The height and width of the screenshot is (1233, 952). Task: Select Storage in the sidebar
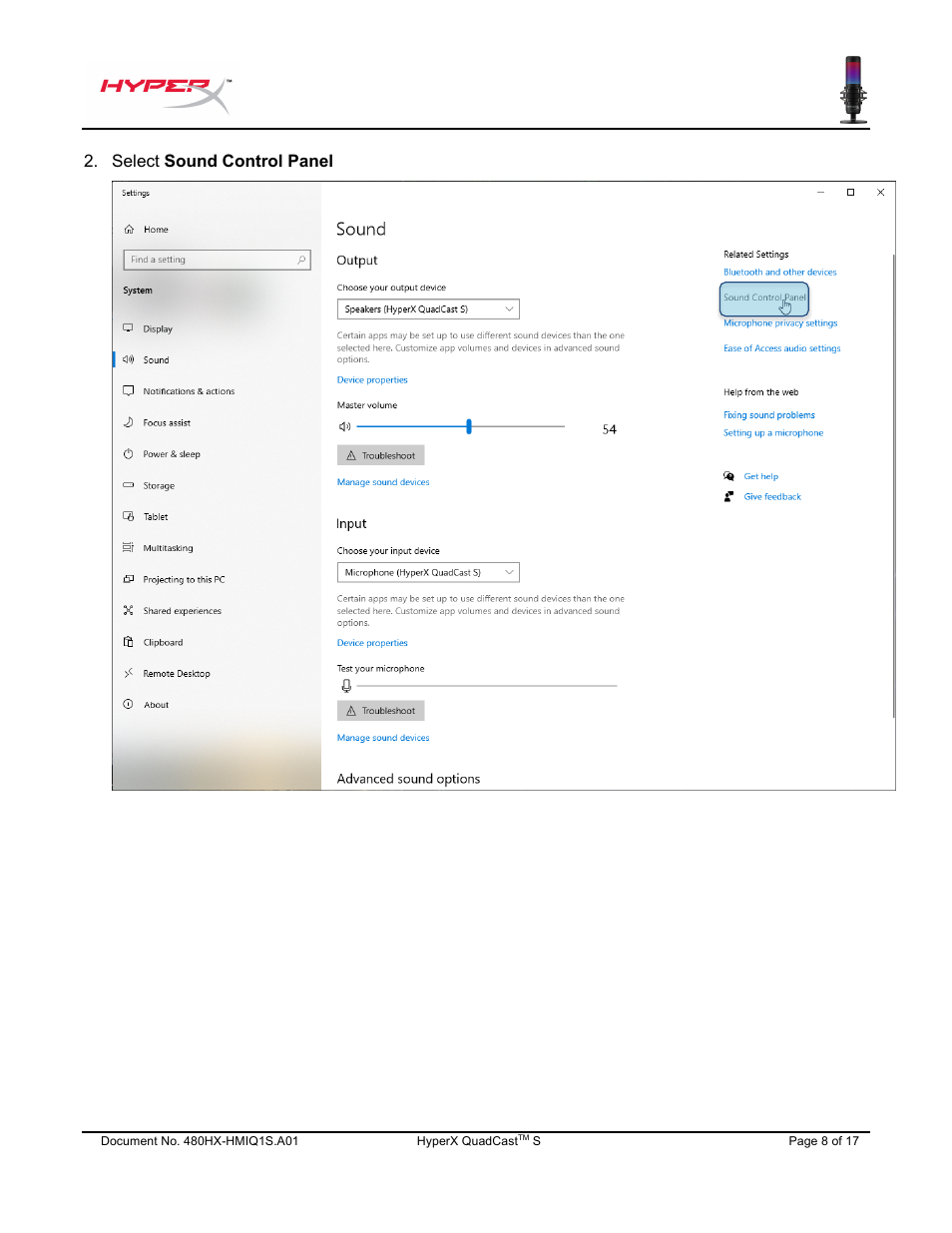159,486
